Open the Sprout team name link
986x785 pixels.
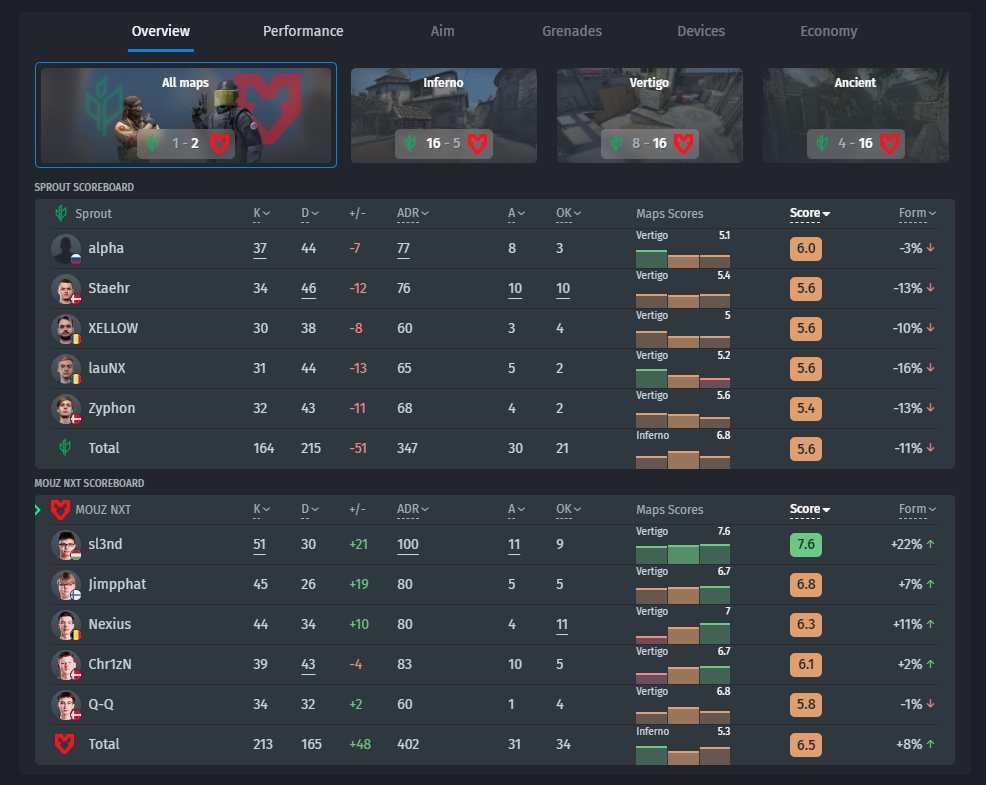94,214
